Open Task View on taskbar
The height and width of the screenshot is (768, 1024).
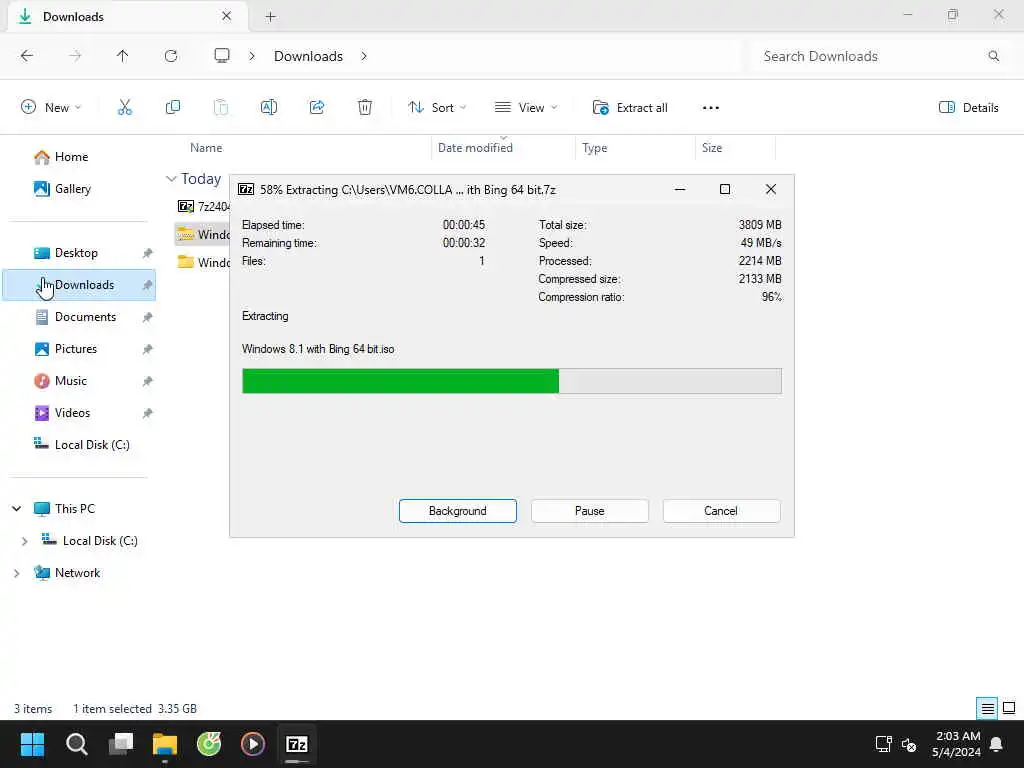(x=121, y=744)
